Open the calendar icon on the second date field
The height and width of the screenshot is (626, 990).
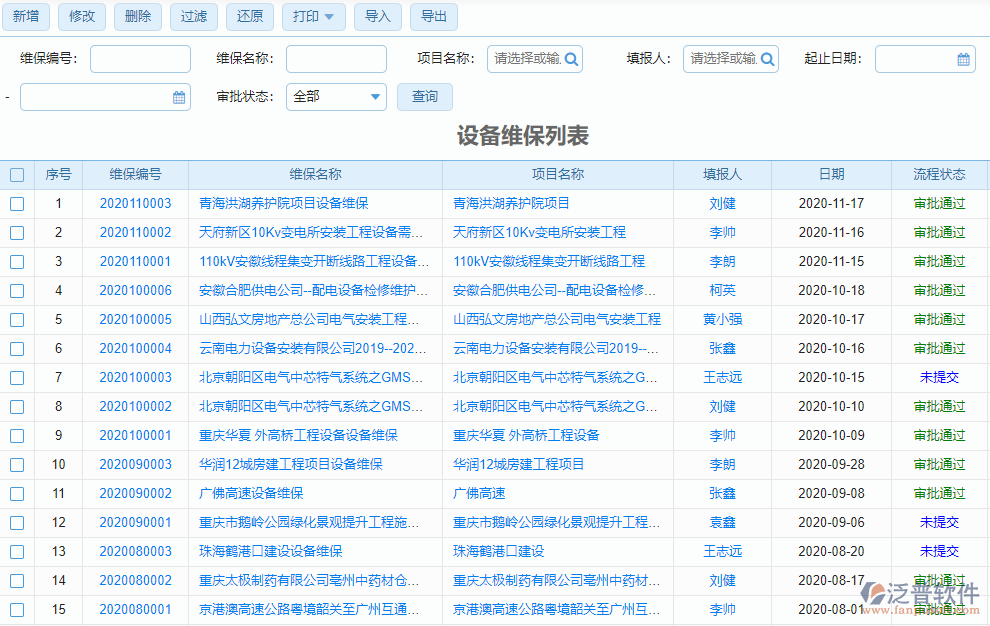pyautogui.click(x=179, y=96)
